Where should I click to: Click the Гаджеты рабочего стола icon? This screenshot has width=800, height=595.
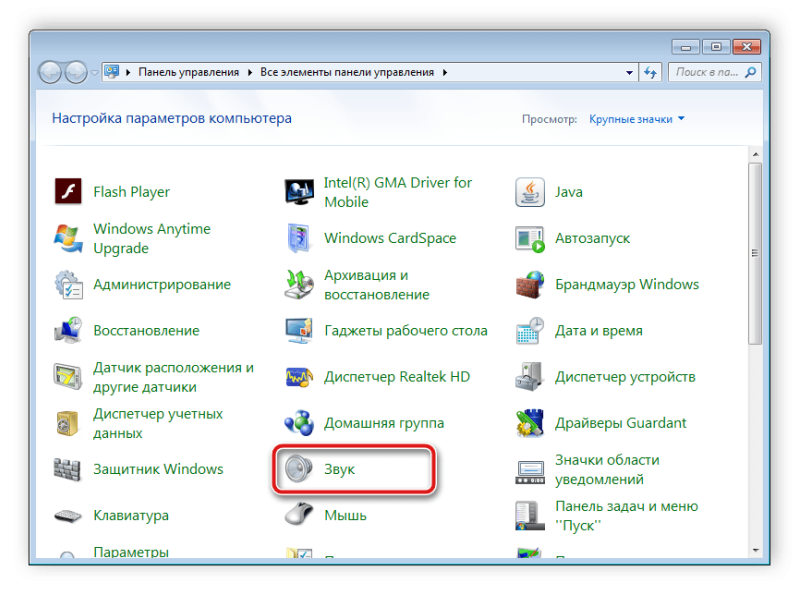click(299, 331)
